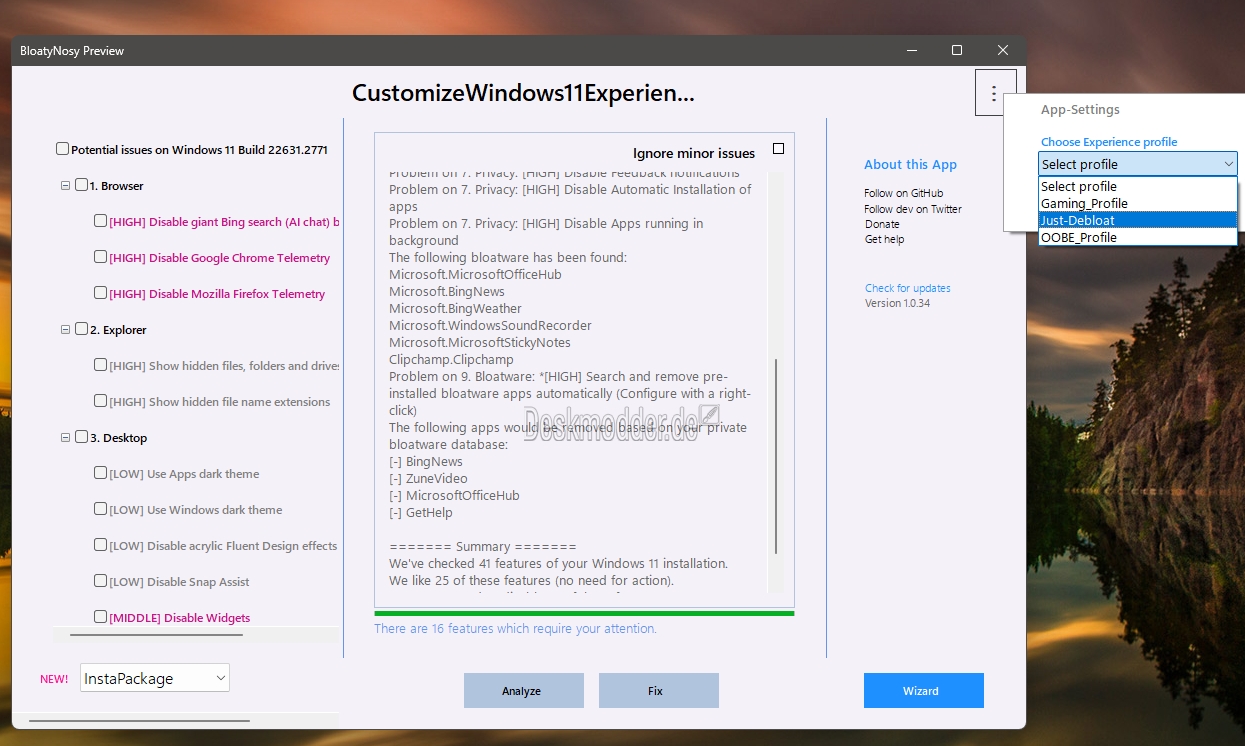Check Show hidden files, folders and drives
This screenshot has height=746, width=1245.
point(100,365)
